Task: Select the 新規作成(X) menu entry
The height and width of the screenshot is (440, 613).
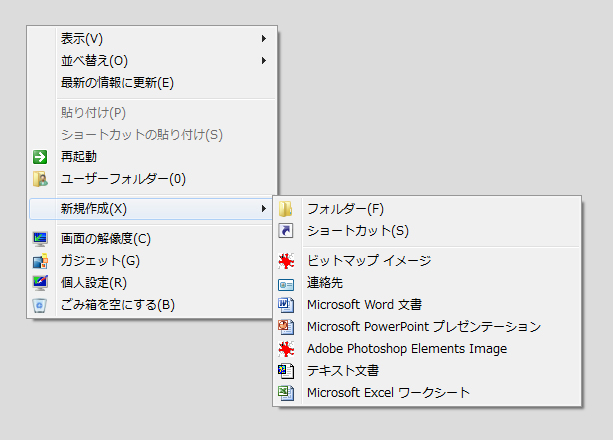Action: coord(151,209)
